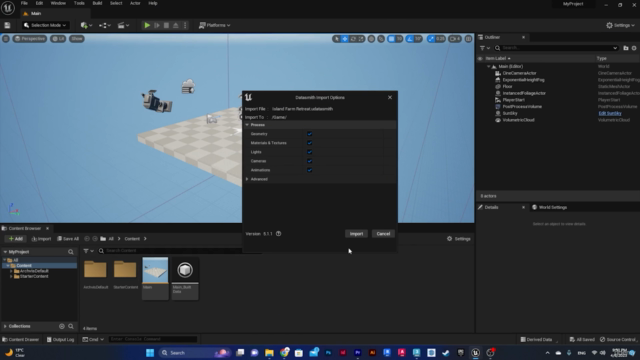Image resolution: width=640 pixels, height=360 pixels.
Task: Open the Build menu
Action: [97, 3]
